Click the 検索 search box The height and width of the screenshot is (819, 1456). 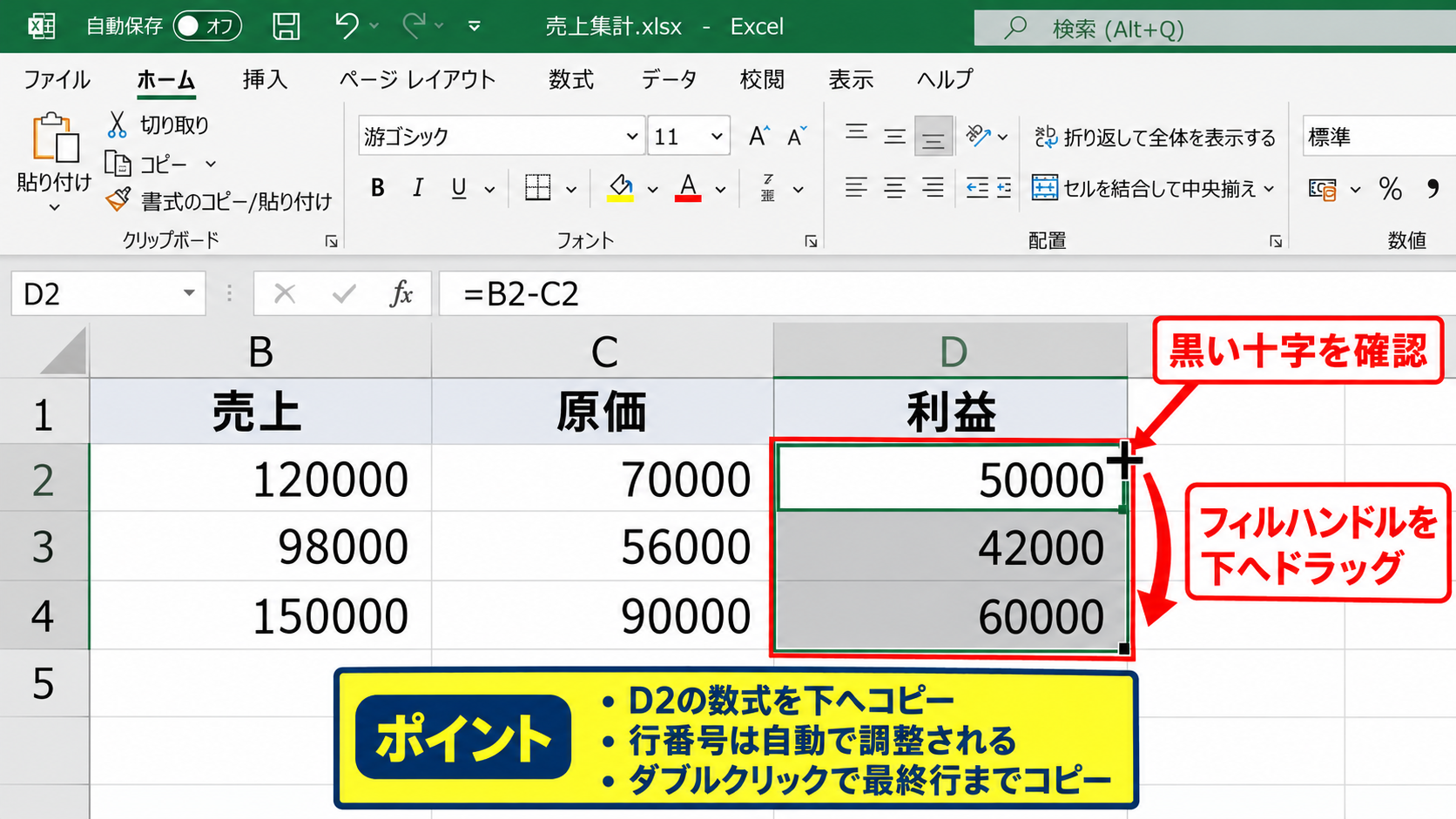tap(1215, 29)
